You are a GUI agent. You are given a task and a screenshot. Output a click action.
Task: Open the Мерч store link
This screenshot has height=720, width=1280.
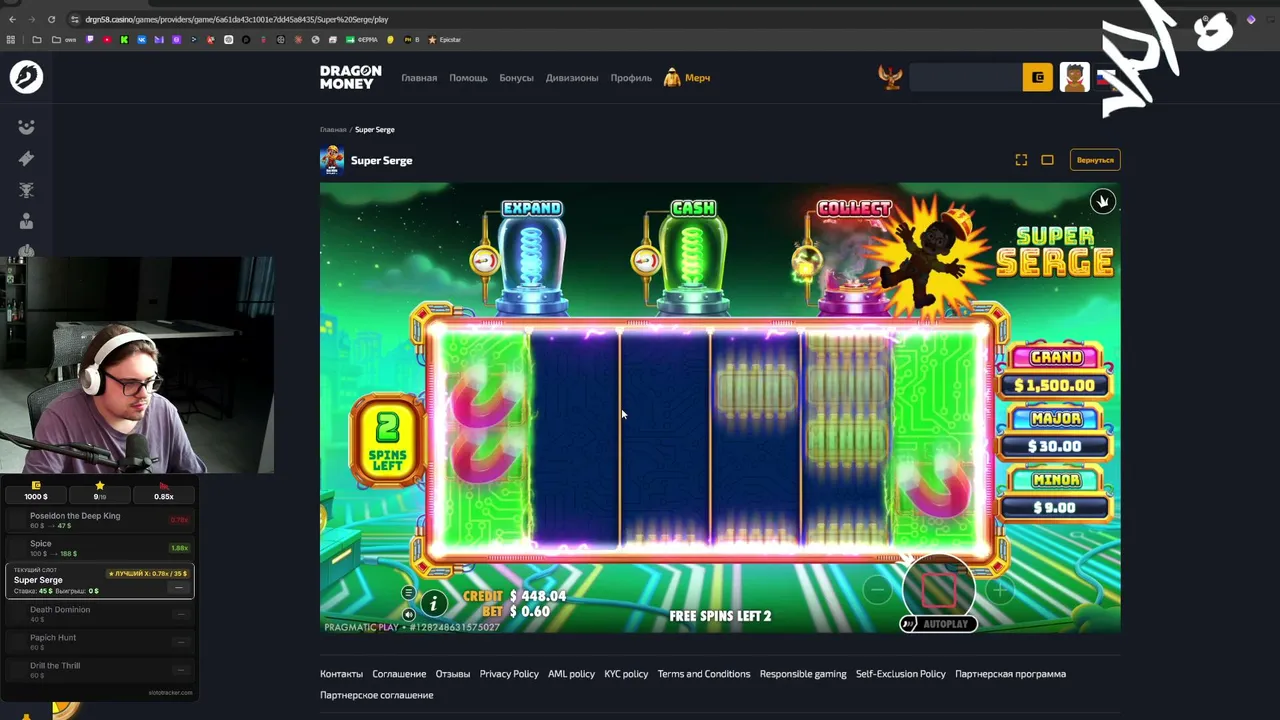687,78
